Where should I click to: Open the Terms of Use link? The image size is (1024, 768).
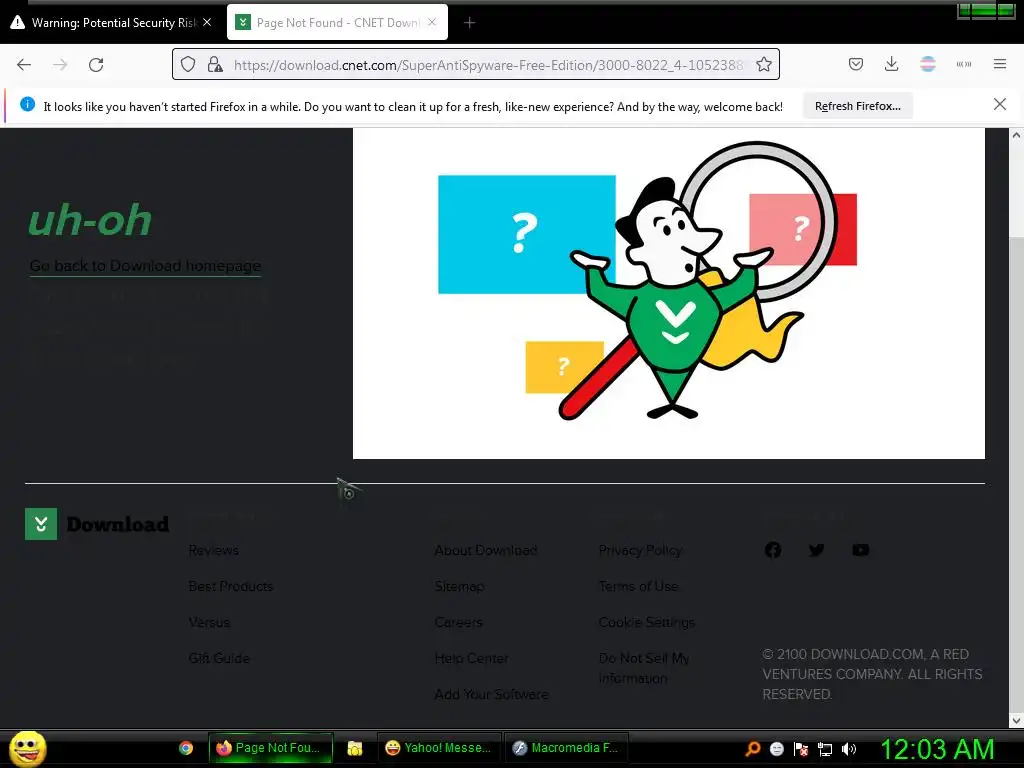[x=638, y=586]
